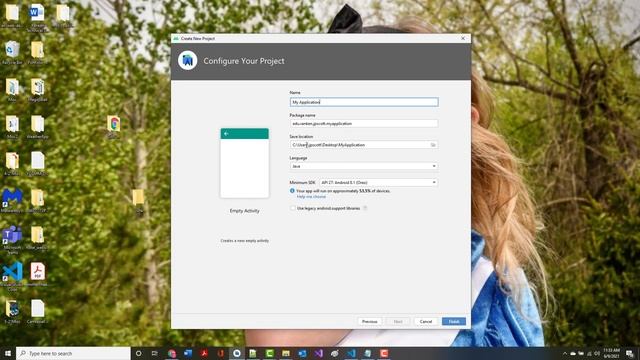
Task: Click the greyed-out Next button
Action: click(x=398, y=322)
